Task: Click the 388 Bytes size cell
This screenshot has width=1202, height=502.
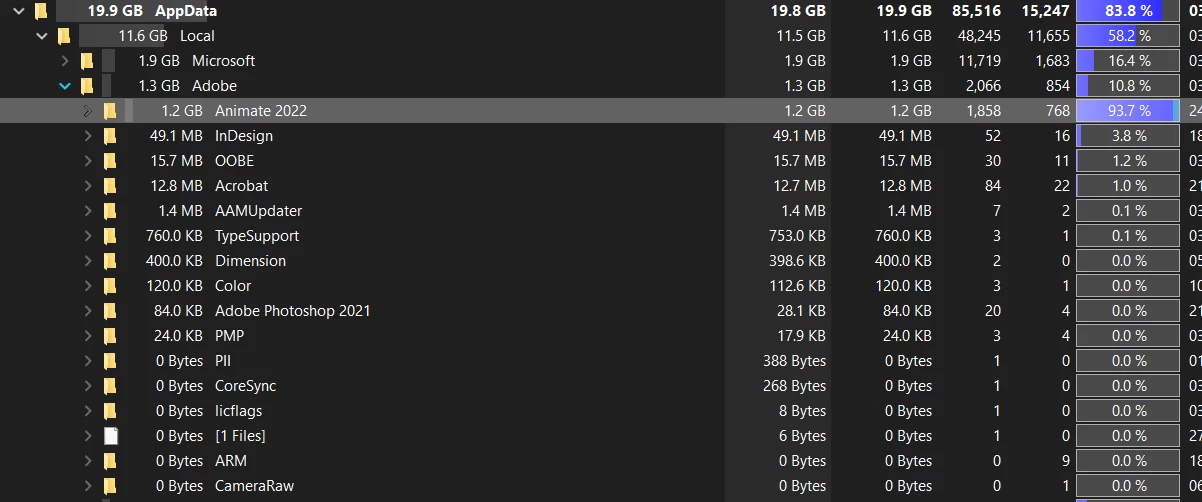Action: click(x=794, y=361)
